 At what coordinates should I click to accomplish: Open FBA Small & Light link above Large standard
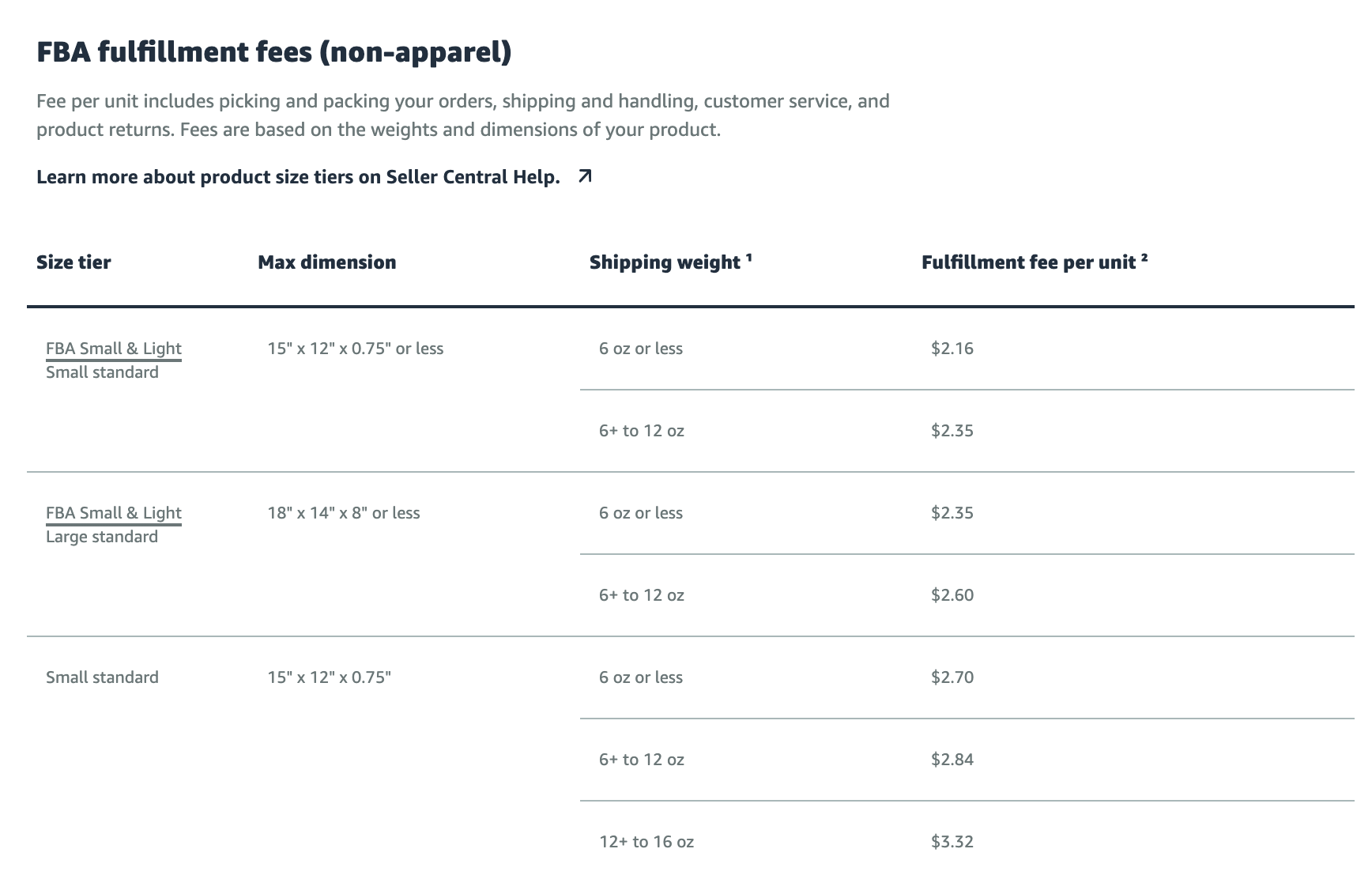pos(114,513)
